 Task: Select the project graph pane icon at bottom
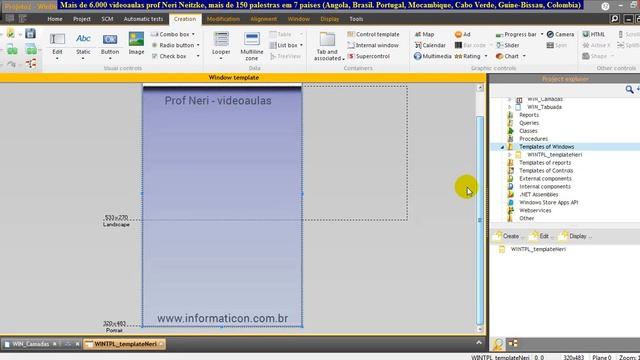[513, 344]
